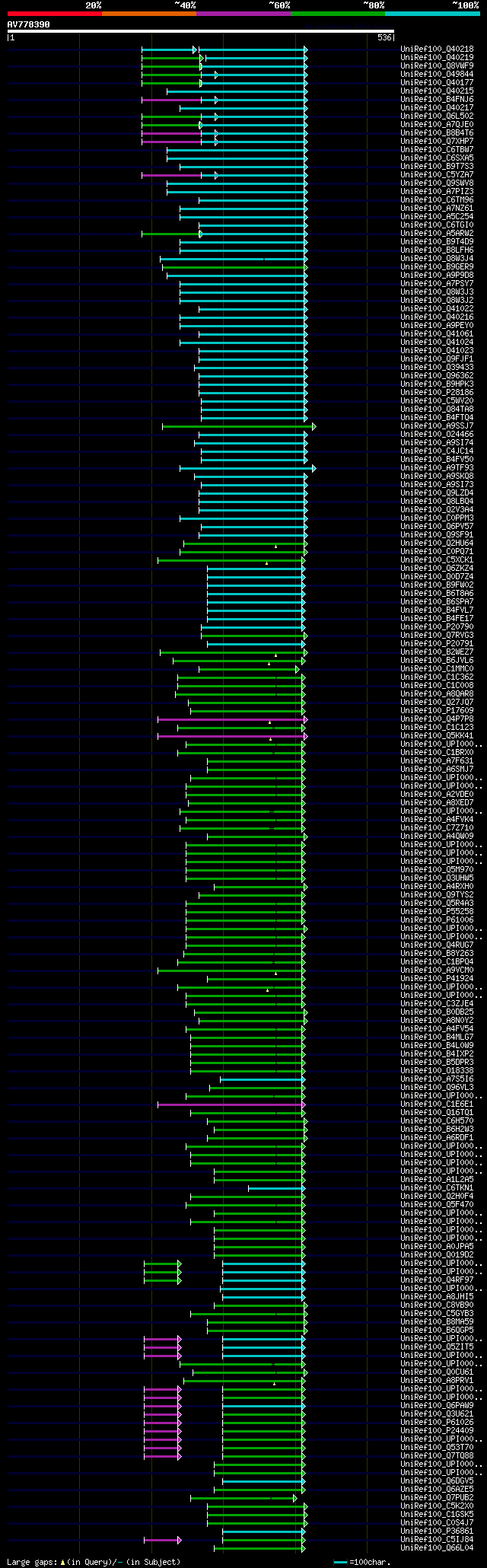Click the UniRef100_A9SSJ7 label

[x=437, y=425]
